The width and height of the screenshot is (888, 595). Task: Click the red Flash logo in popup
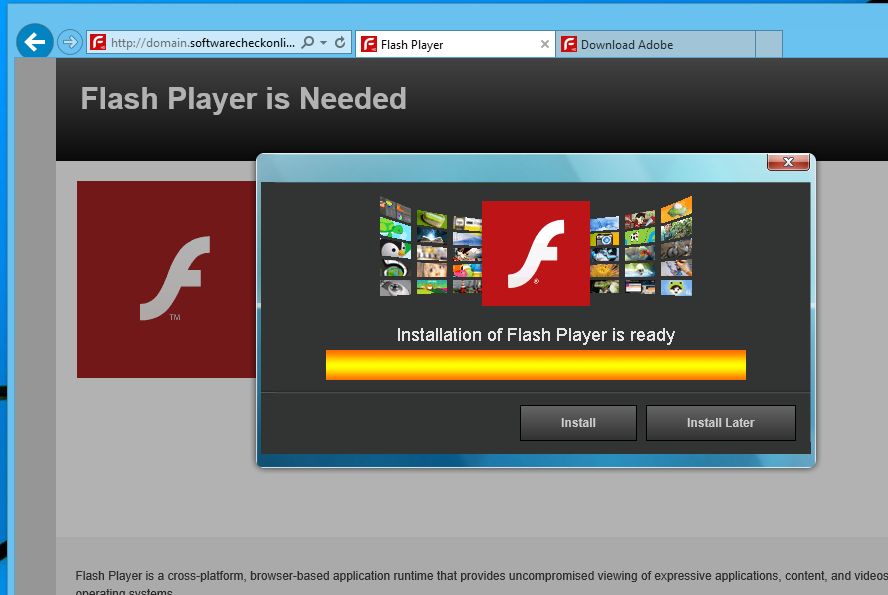(x=536, y=253)
